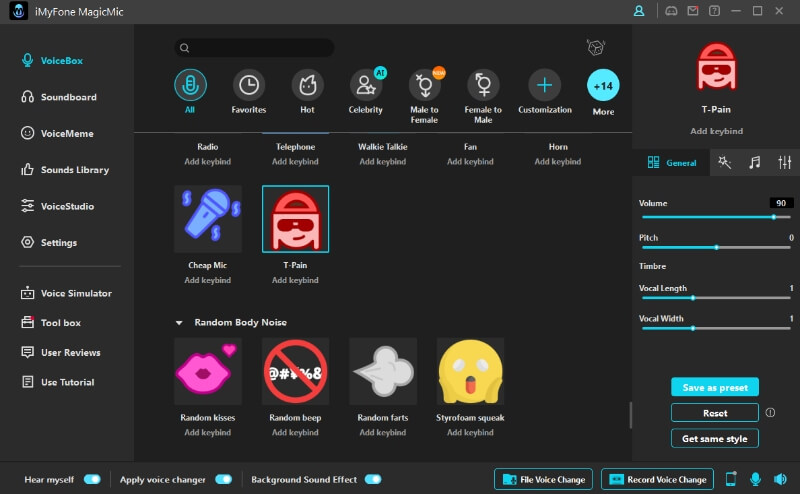This screenshot has width=800, height=494.
Task: Open Celebrity AI voices category
Action: click(366, 91)
